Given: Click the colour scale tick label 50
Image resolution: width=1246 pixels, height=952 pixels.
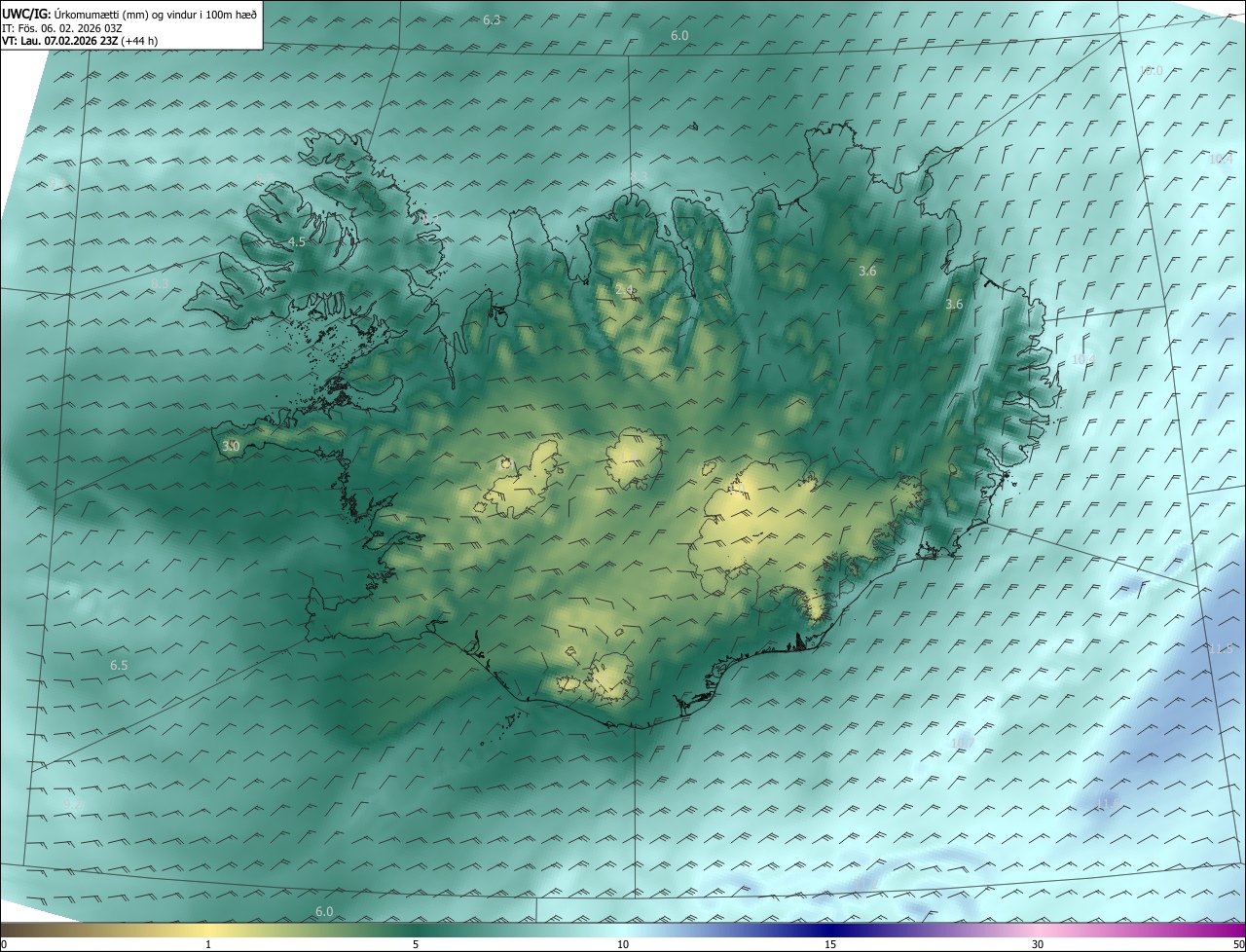Looking at the screenshot, I should point(1238,945).
